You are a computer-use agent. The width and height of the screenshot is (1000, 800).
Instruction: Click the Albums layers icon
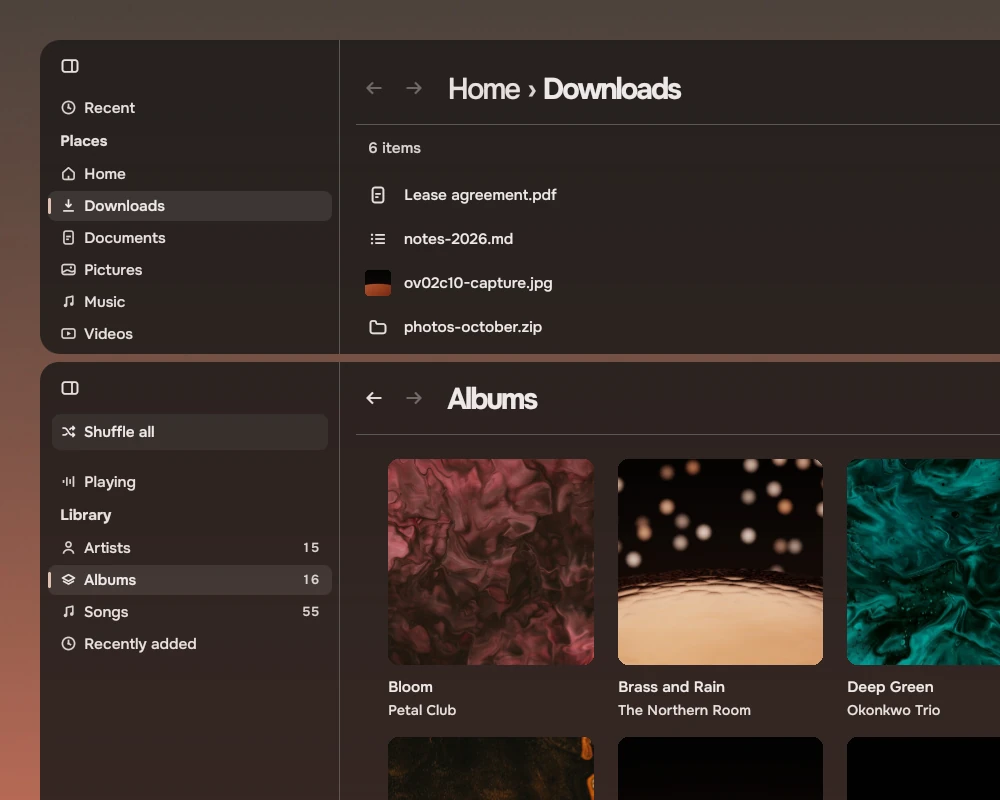click(68, 579)
